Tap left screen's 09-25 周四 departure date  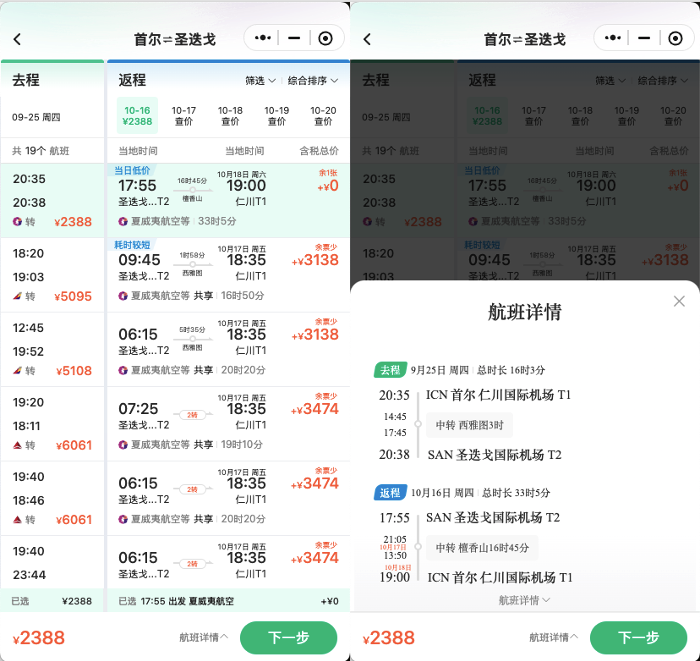pyautogui.click(x=36, y=117)
